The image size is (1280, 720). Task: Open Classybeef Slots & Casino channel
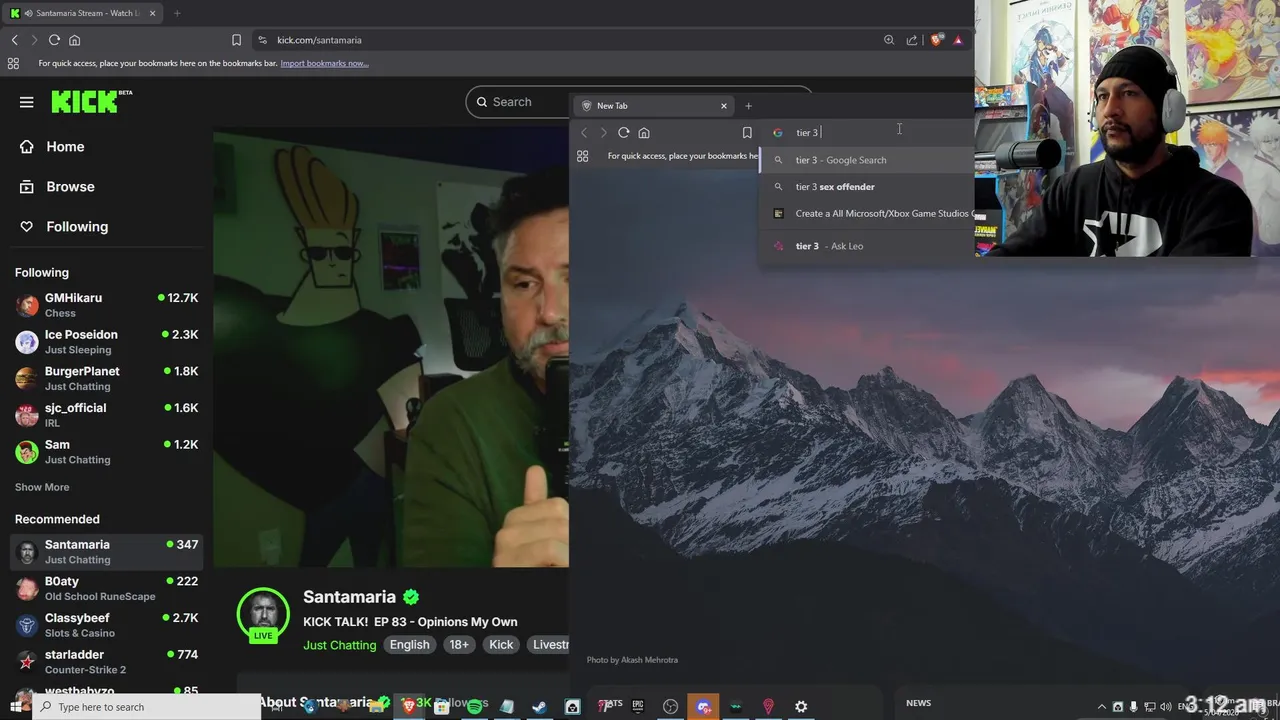(x=106, y=625)
